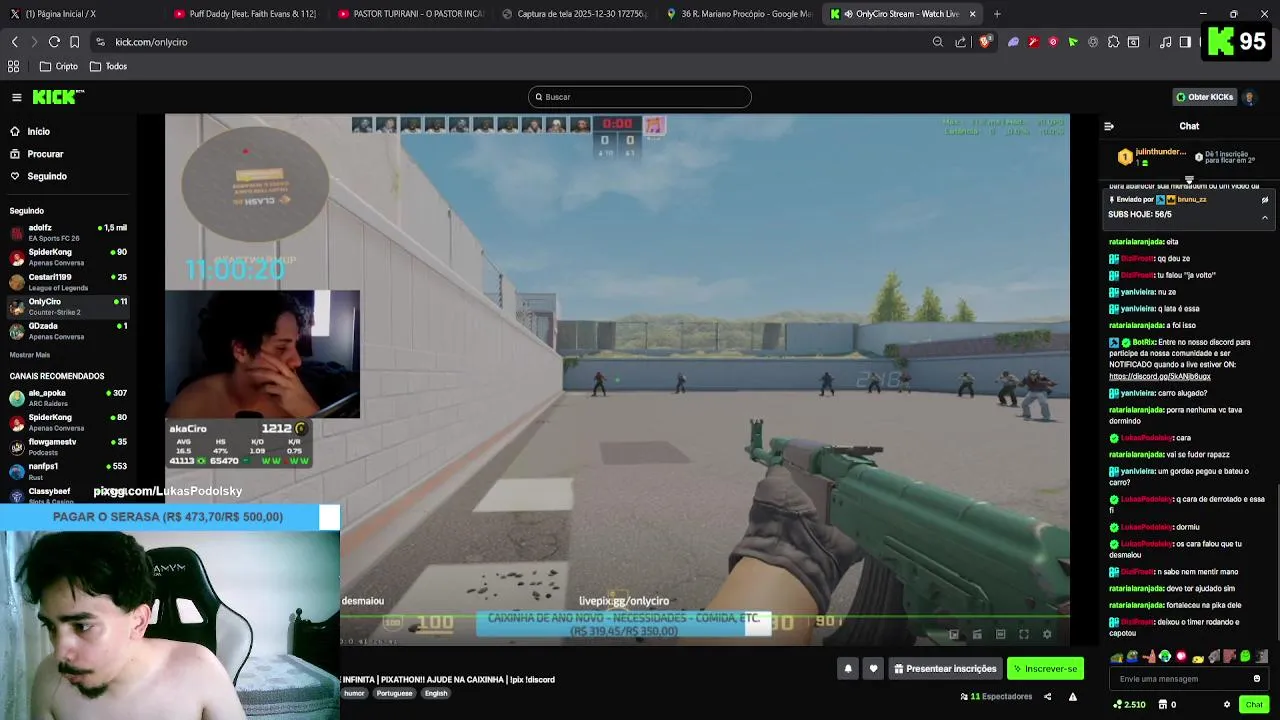Share the stream via share icon
This screenshot has height=720, width=1280.
(x=1047, y=697)
